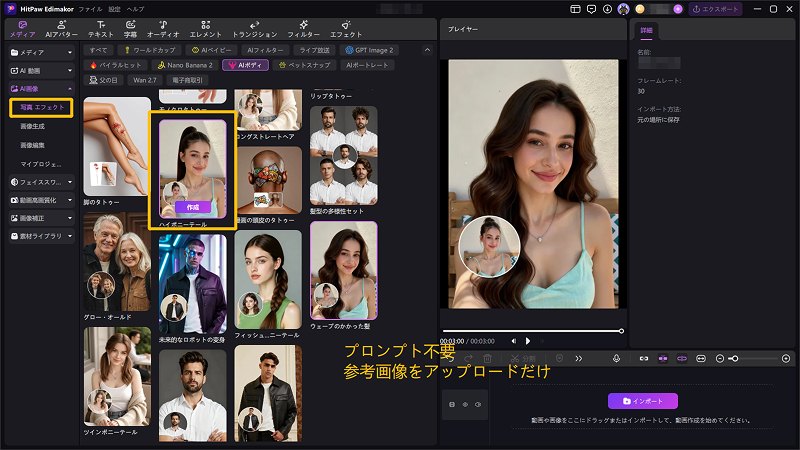Select the 写真 エフェクト sidebar item

point(41,108)
